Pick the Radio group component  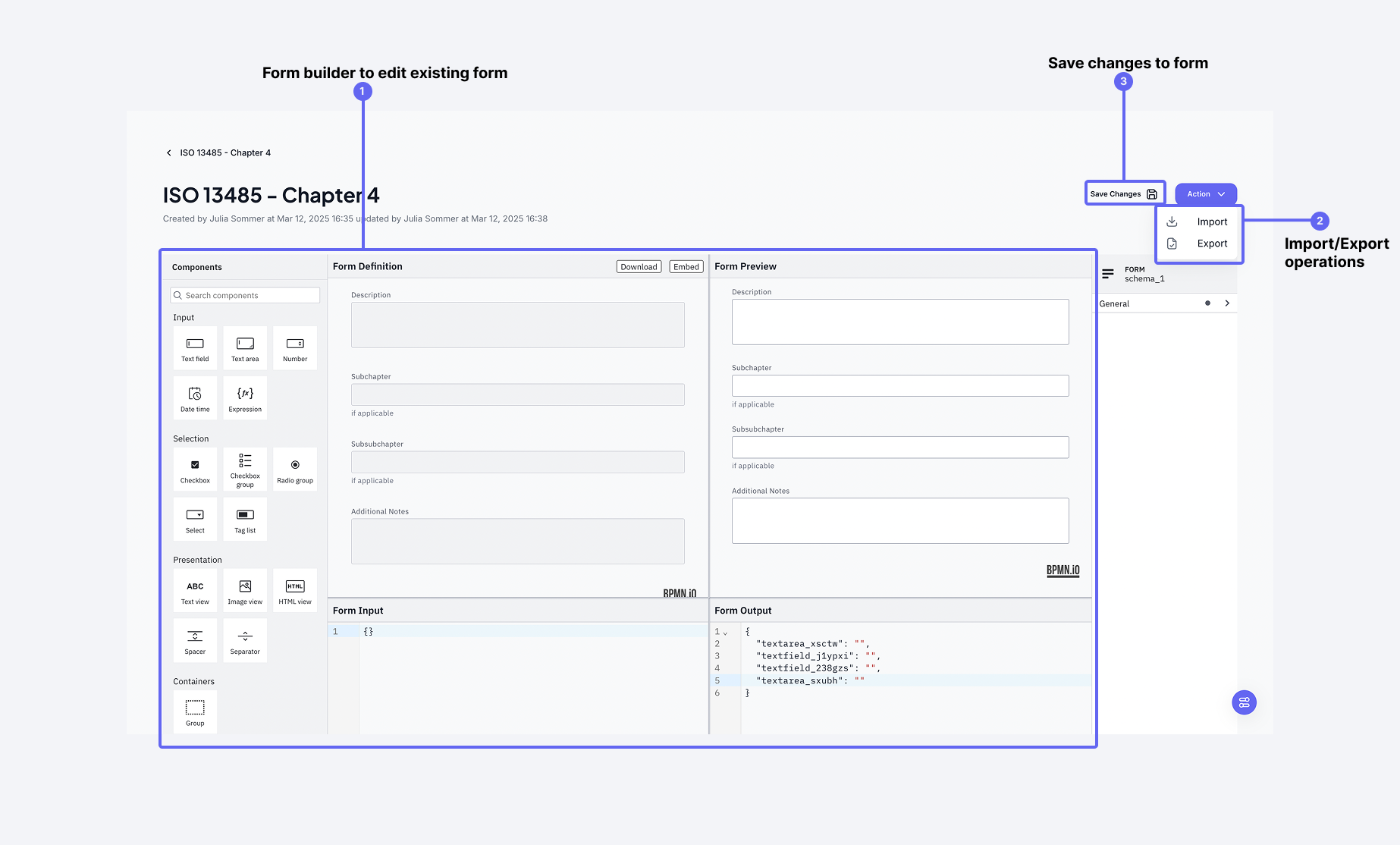click(x=295, y=470)
